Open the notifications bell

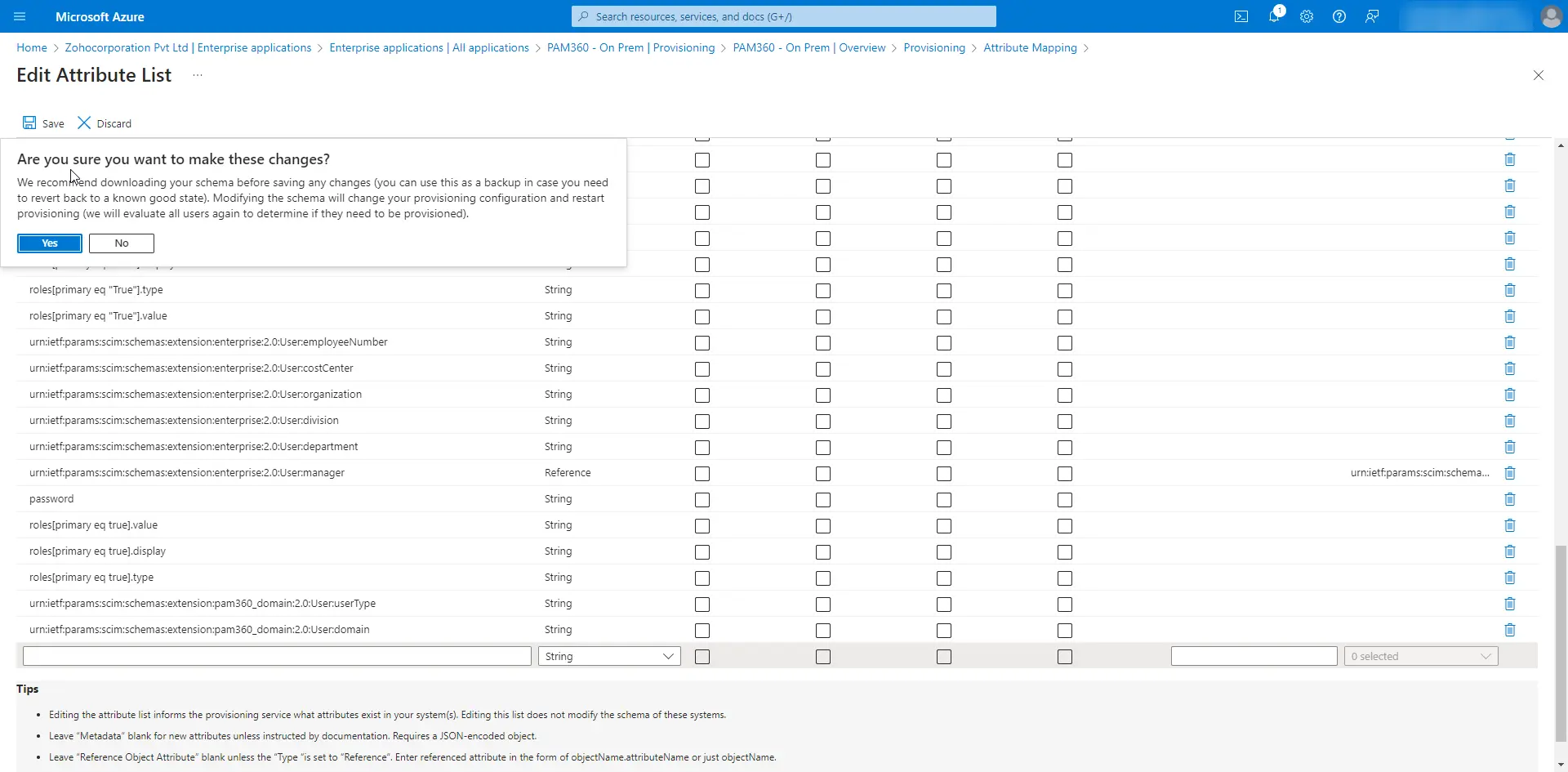coord(1274,16)
